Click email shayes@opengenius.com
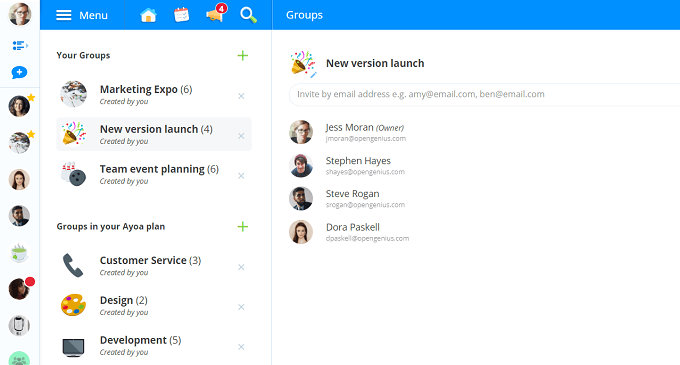The image size is (680, 365). click(x=365, y=172)
